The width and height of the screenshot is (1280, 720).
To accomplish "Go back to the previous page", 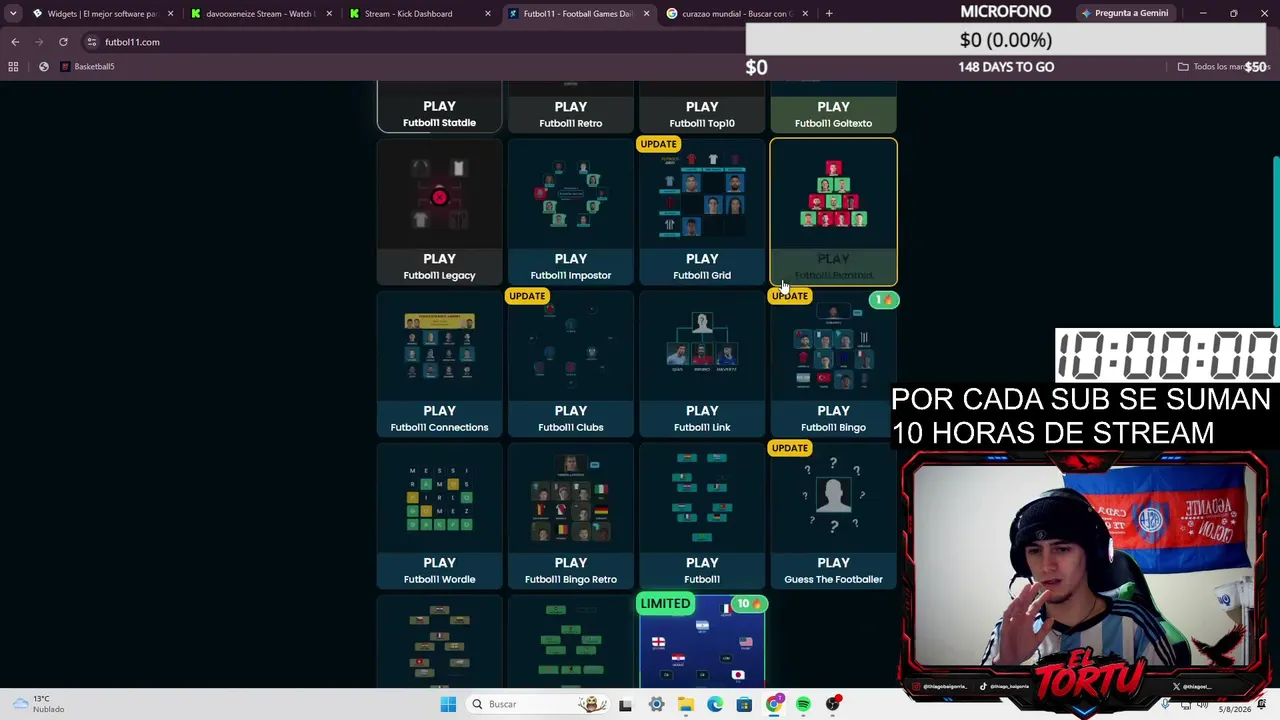I will click(15, 42).
